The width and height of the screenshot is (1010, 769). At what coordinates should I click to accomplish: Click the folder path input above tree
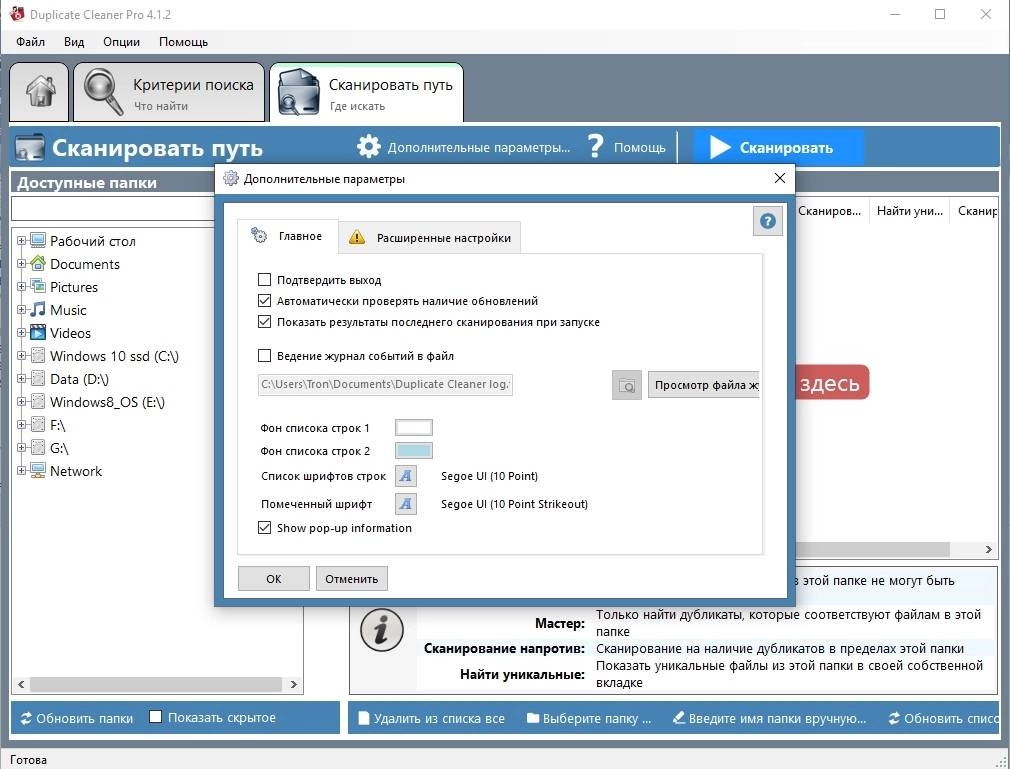coord(113,209)
